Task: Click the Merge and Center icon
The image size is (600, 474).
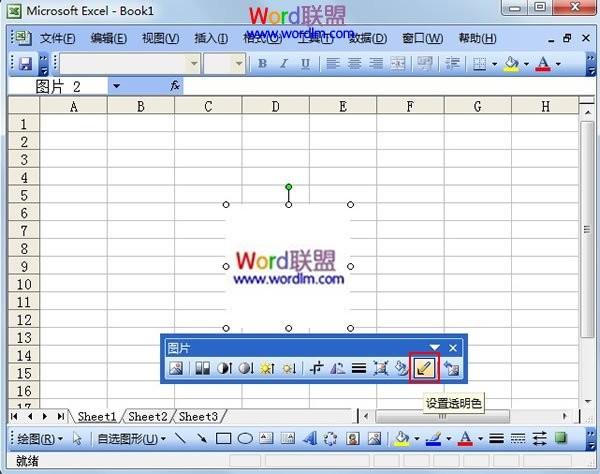Action: (x=398, y=64)
